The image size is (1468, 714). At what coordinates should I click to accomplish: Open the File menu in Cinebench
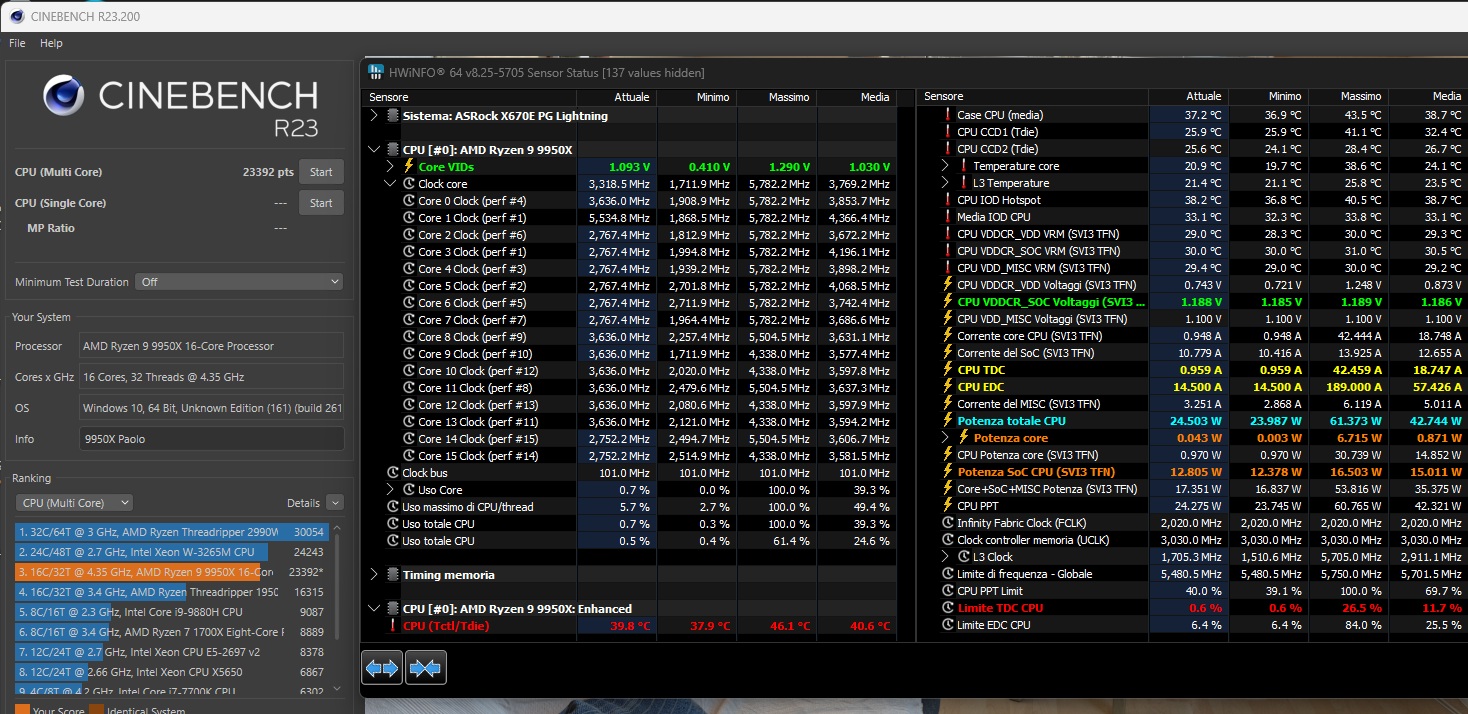[x=17, y=43]
